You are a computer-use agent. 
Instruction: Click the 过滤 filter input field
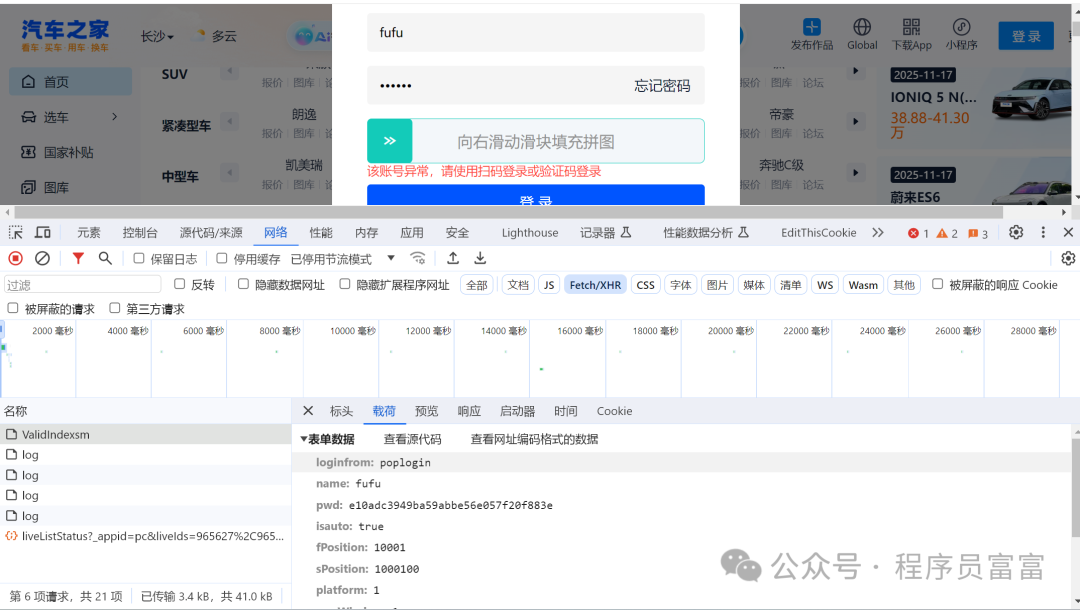(82, 284)
